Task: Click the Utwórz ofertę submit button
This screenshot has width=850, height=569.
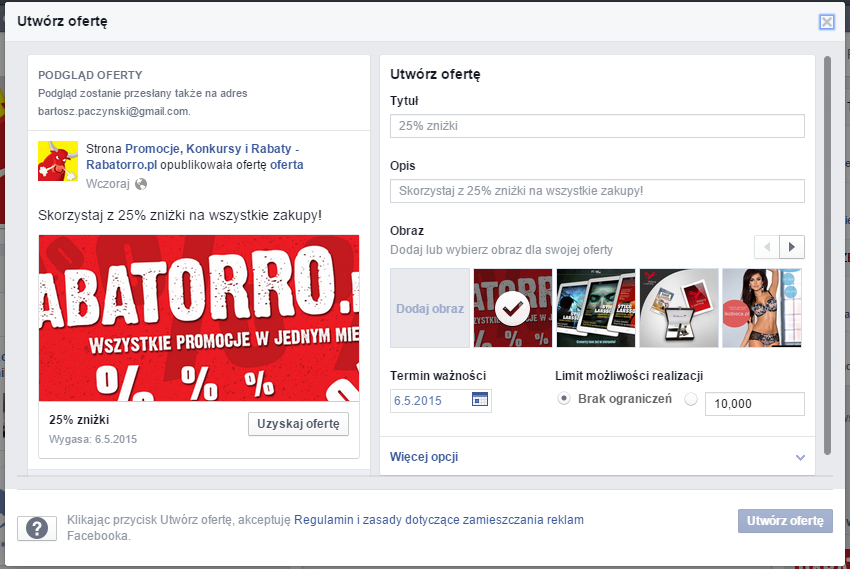Action: pos(785,521)
